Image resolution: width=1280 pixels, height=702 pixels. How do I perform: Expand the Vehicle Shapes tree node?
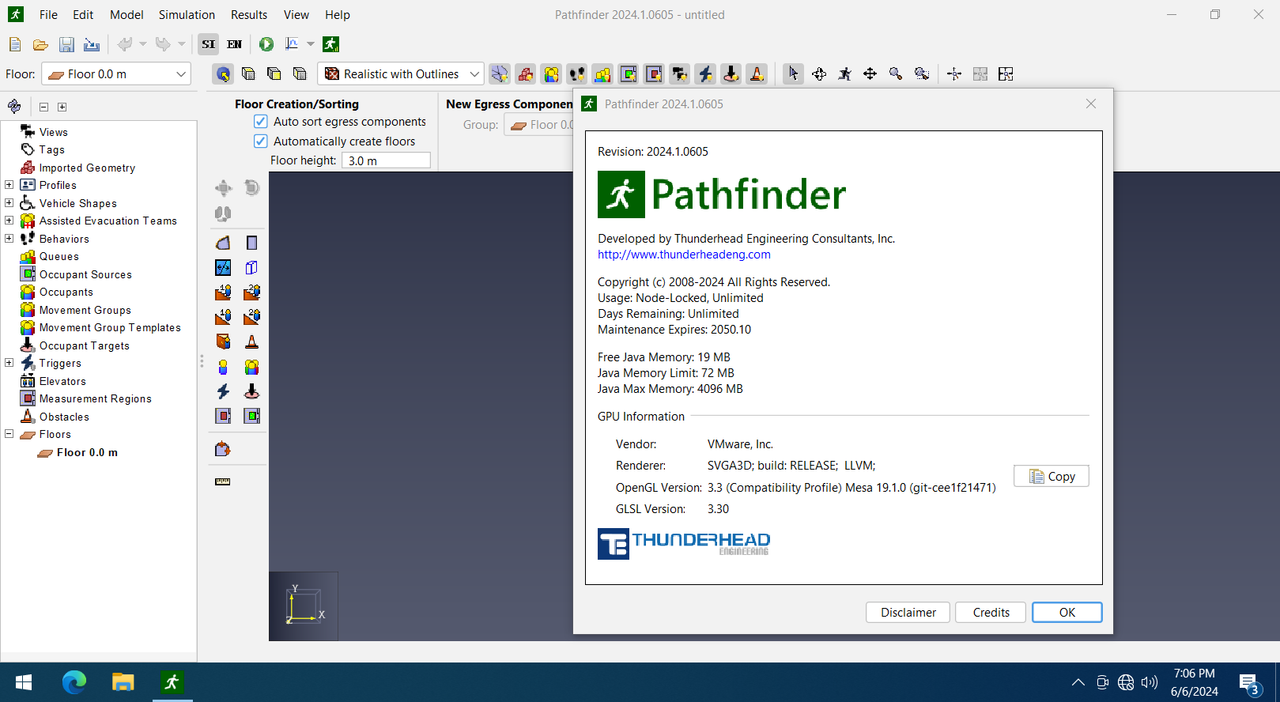point(9,203)
